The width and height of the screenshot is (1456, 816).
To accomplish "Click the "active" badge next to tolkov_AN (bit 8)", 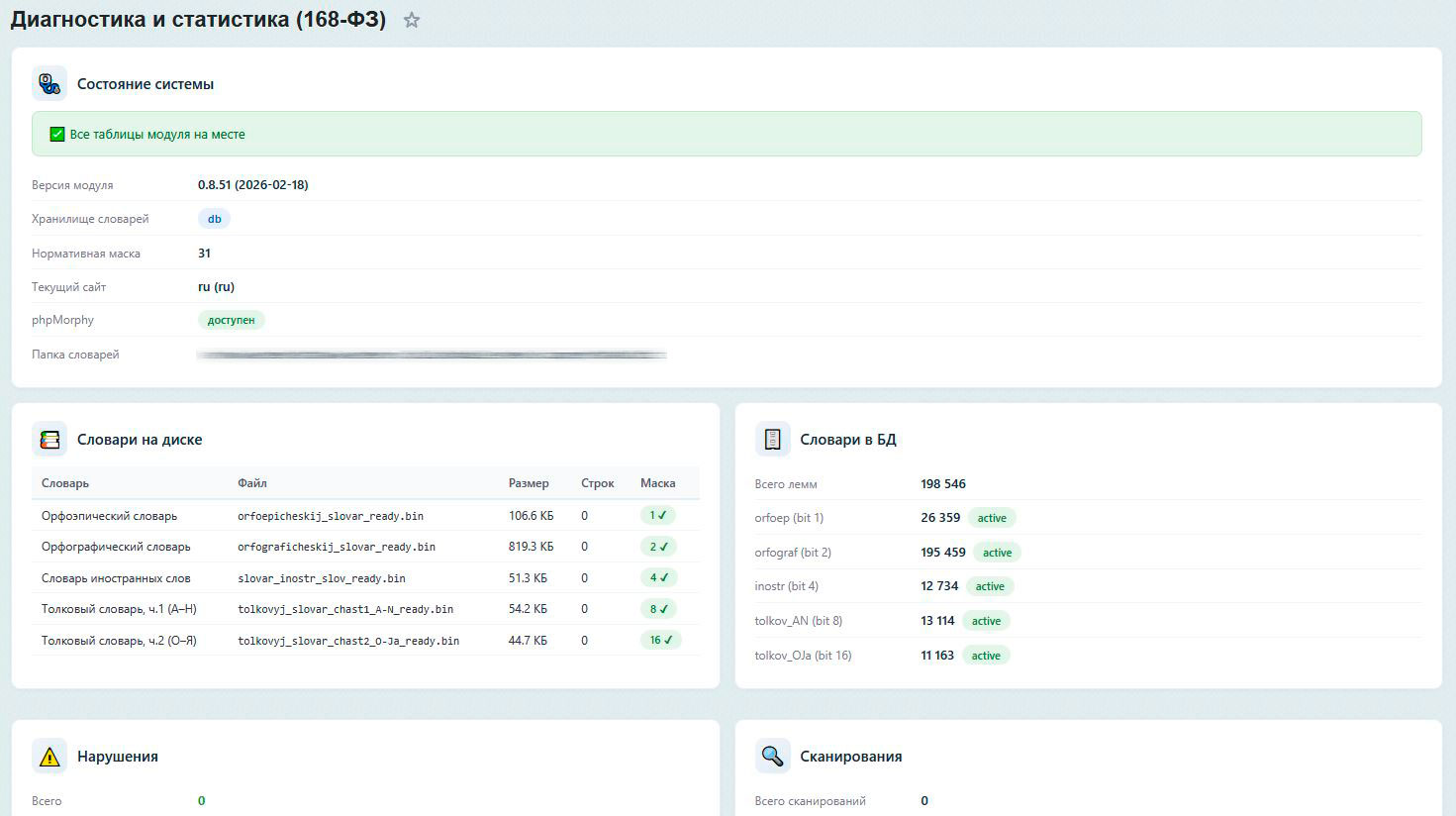I will pyautogui.click(x=986, y=620).
